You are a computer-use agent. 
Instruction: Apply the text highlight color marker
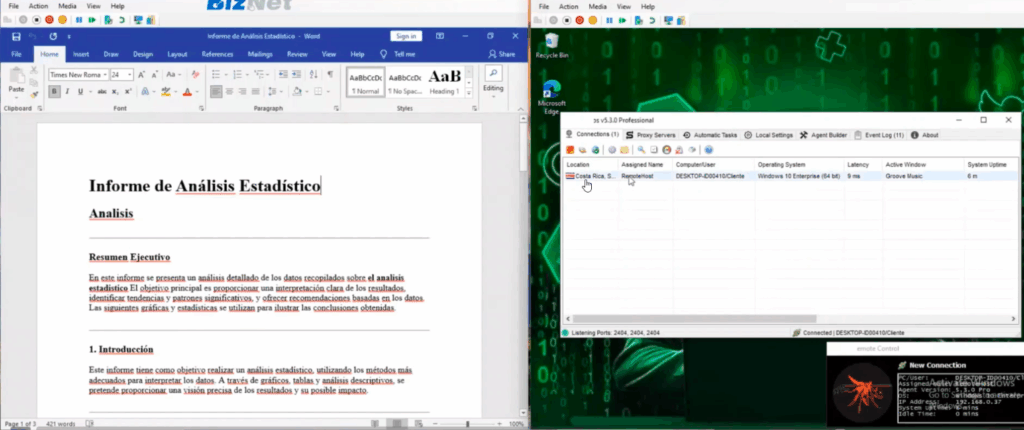166,92
